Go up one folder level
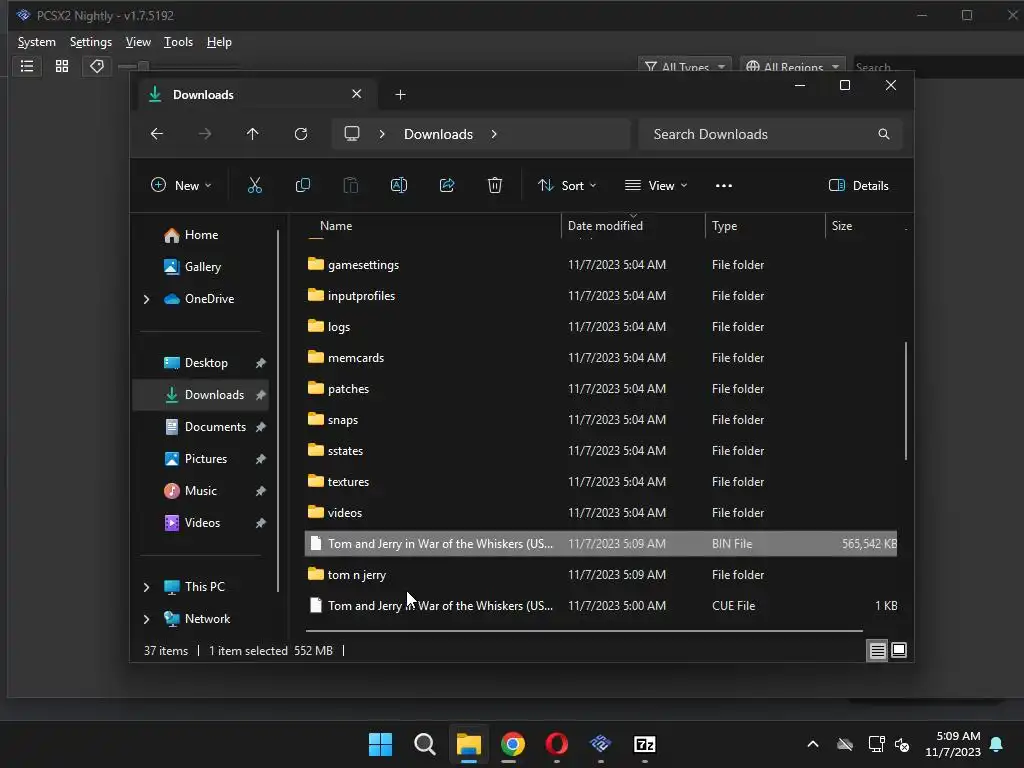Viewport: 1024px width, 768px height. [x=253, y=134]
